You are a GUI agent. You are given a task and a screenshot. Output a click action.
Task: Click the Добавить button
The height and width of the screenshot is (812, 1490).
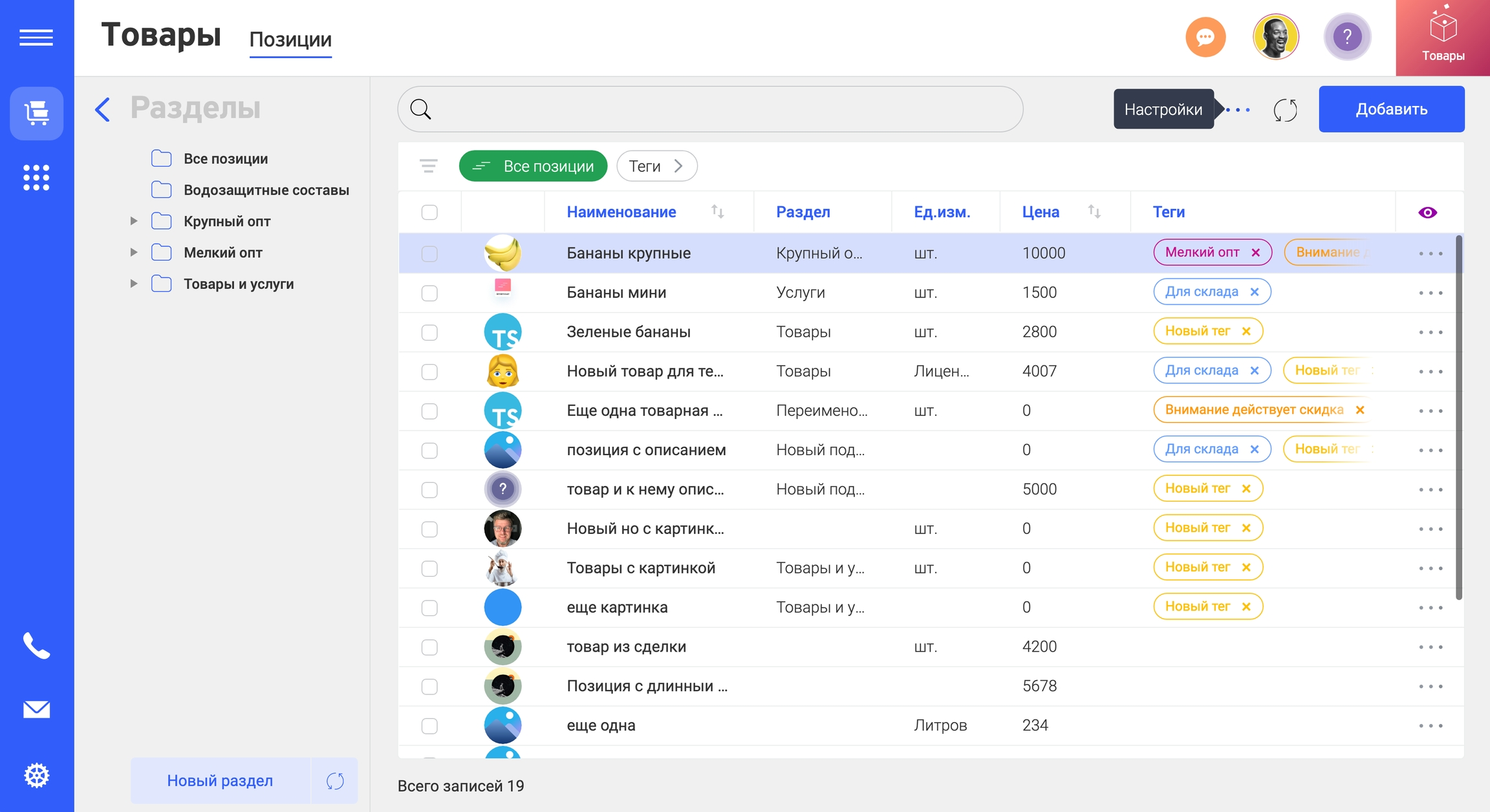point(1391,109)
